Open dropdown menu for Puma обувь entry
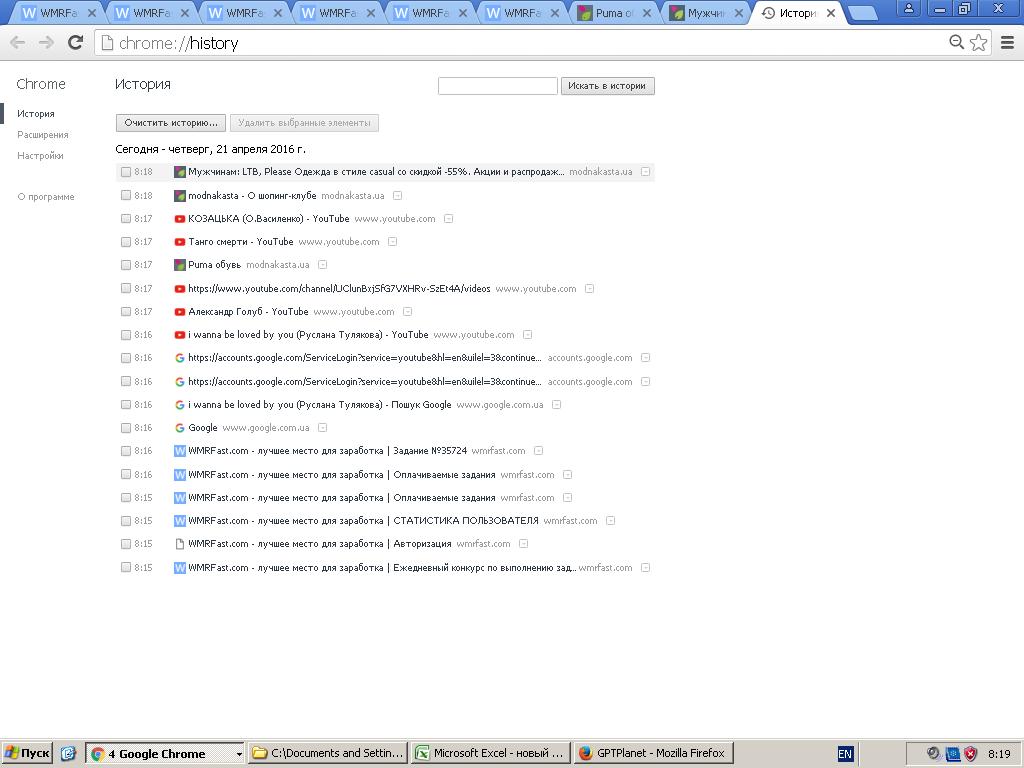Image resolution: width=1024 pixels, height=768 pixels. coord(322,264)
